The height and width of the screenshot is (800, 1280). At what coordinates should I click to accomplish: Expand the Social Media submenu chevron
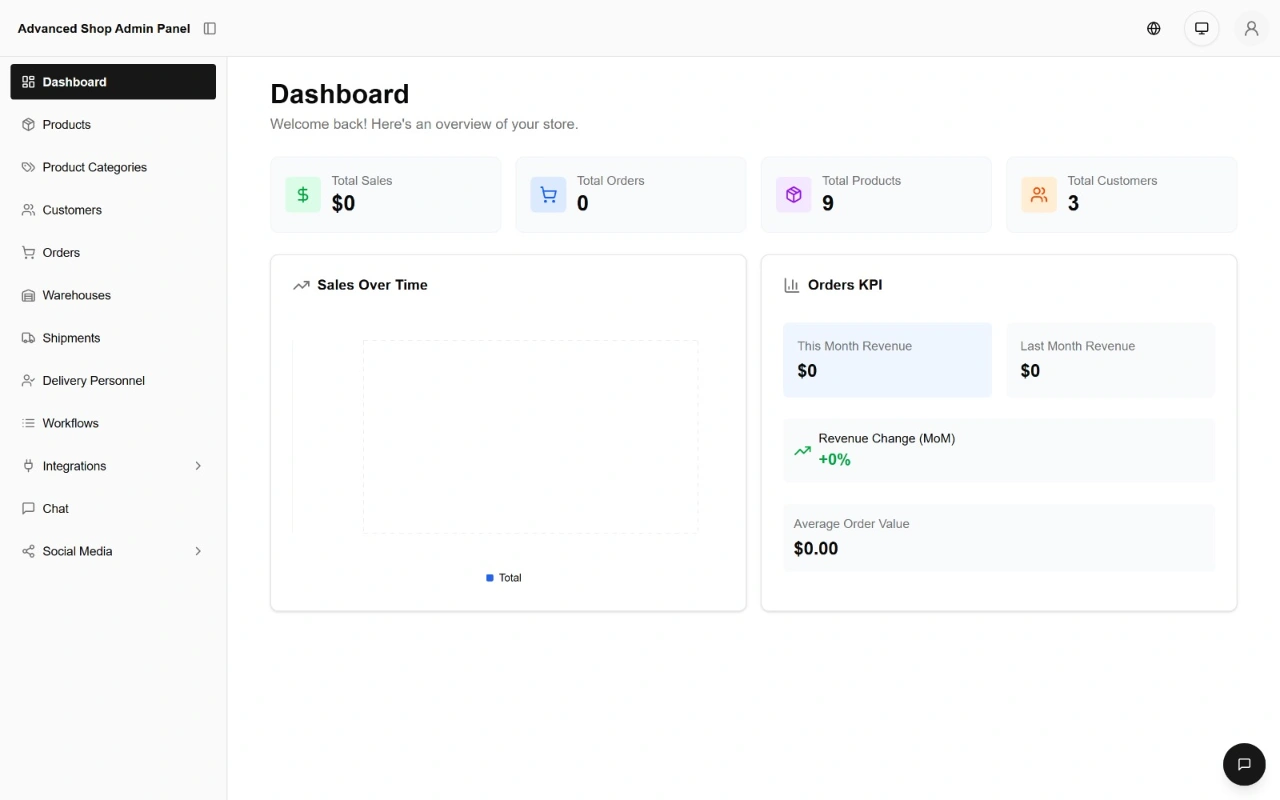click(198, 551)
